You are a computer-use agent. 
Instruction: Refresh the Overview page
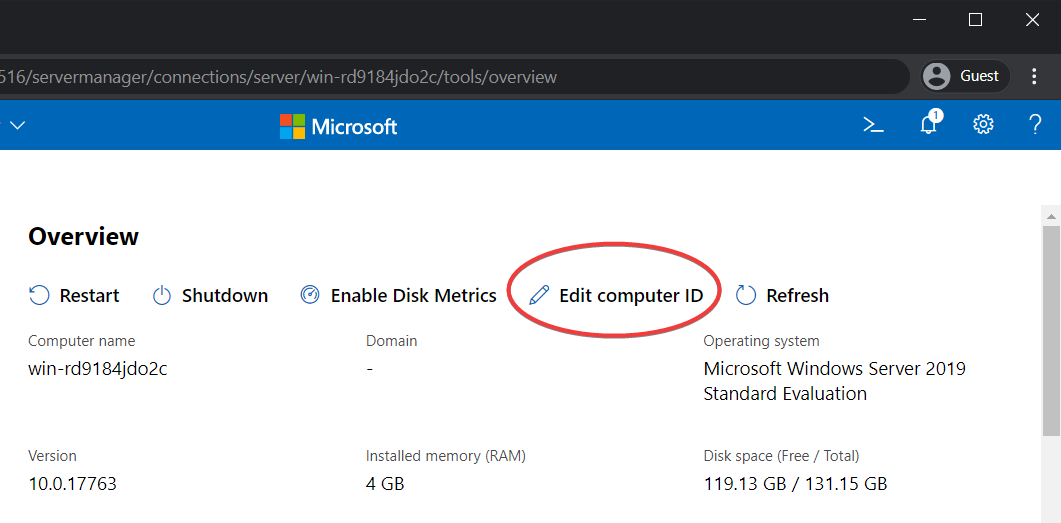(782, 296)
